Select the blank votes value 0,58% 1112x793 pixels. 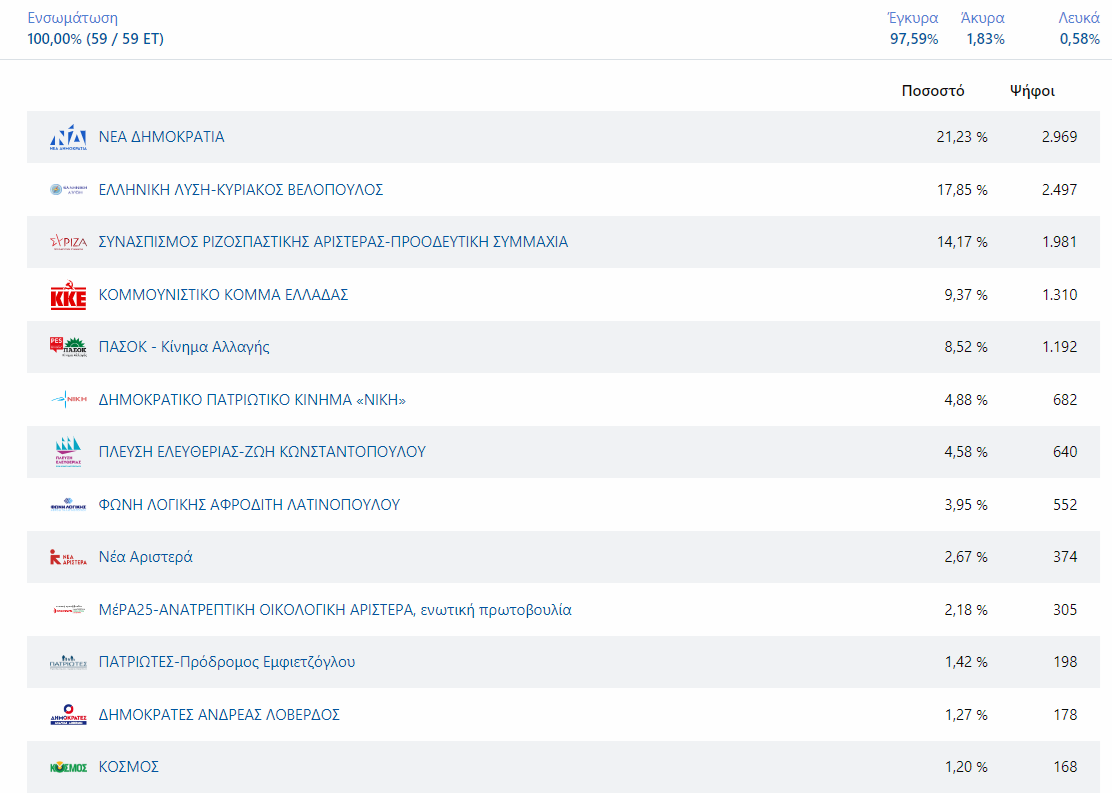point(1079,39)
